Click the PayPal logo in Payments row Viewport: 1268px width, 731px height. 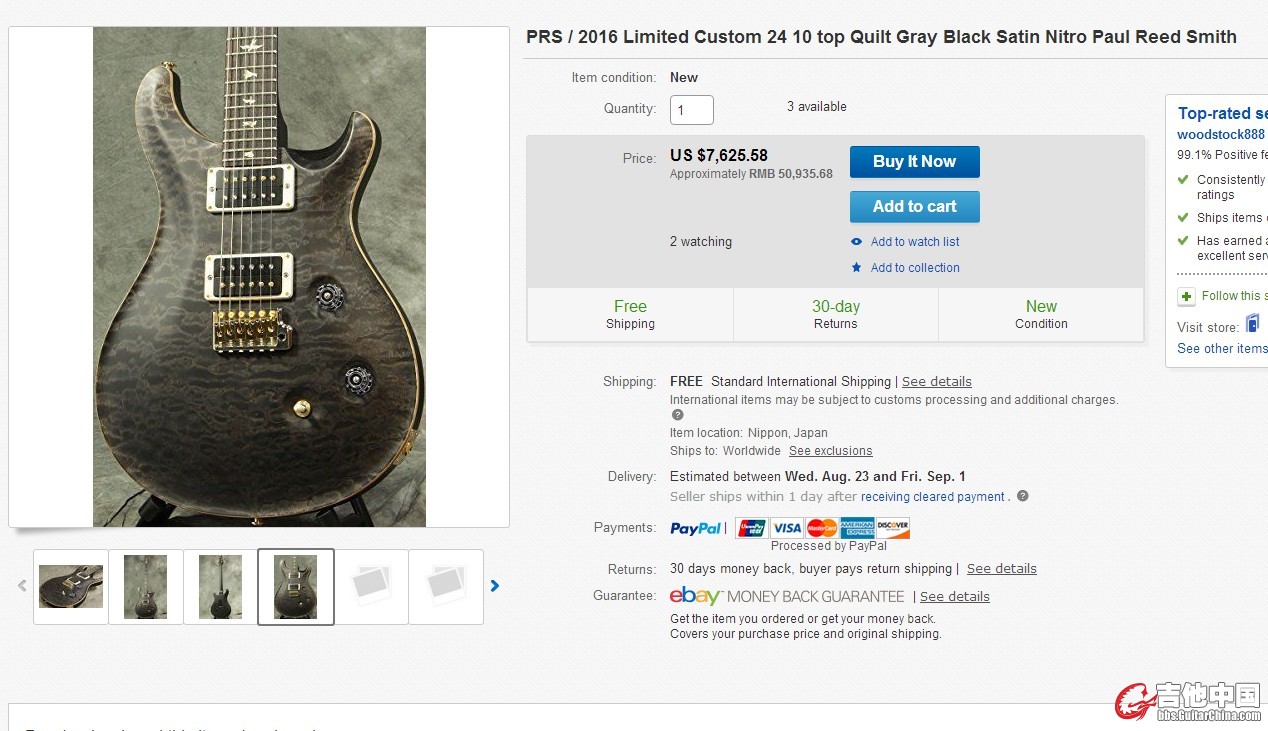click(x=695, y=529)
